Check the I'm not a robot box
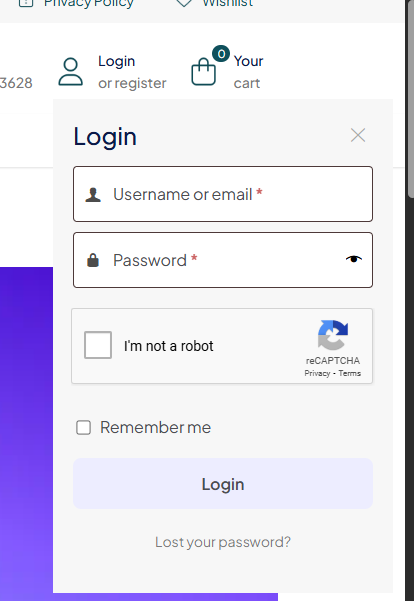Viewport: 414px width, 601px height. pyautogui.click(x=98, y=345)
